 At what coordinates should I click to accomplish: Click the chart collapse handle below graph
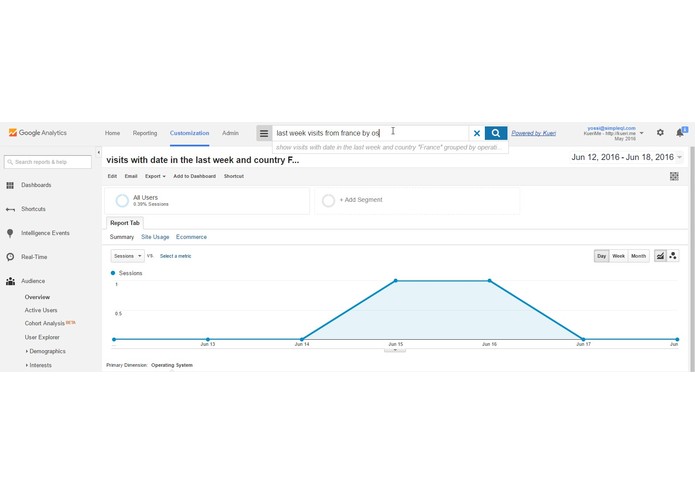pos(395,350)
